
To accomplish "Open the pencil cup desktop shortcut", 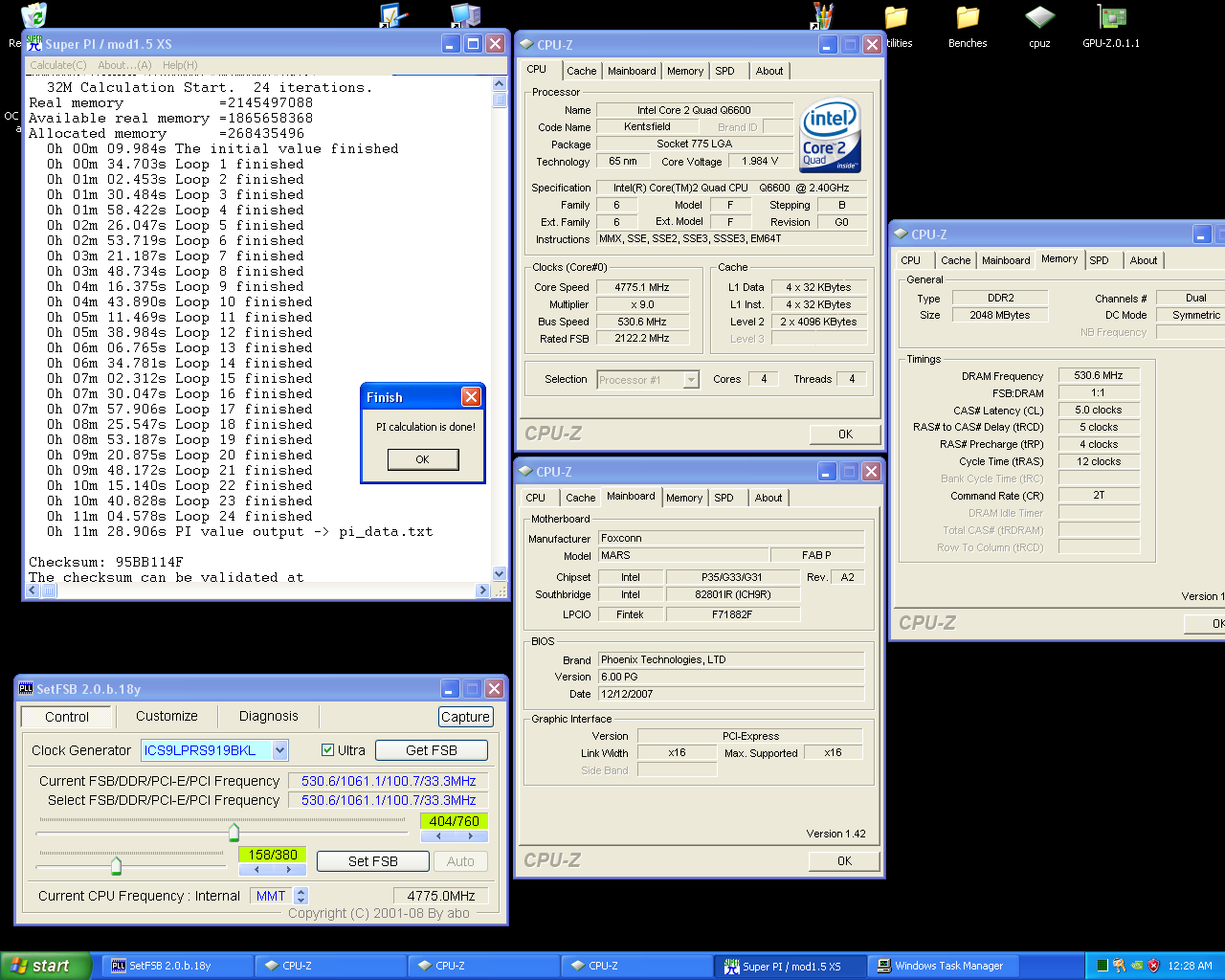I will click(823, 14).
